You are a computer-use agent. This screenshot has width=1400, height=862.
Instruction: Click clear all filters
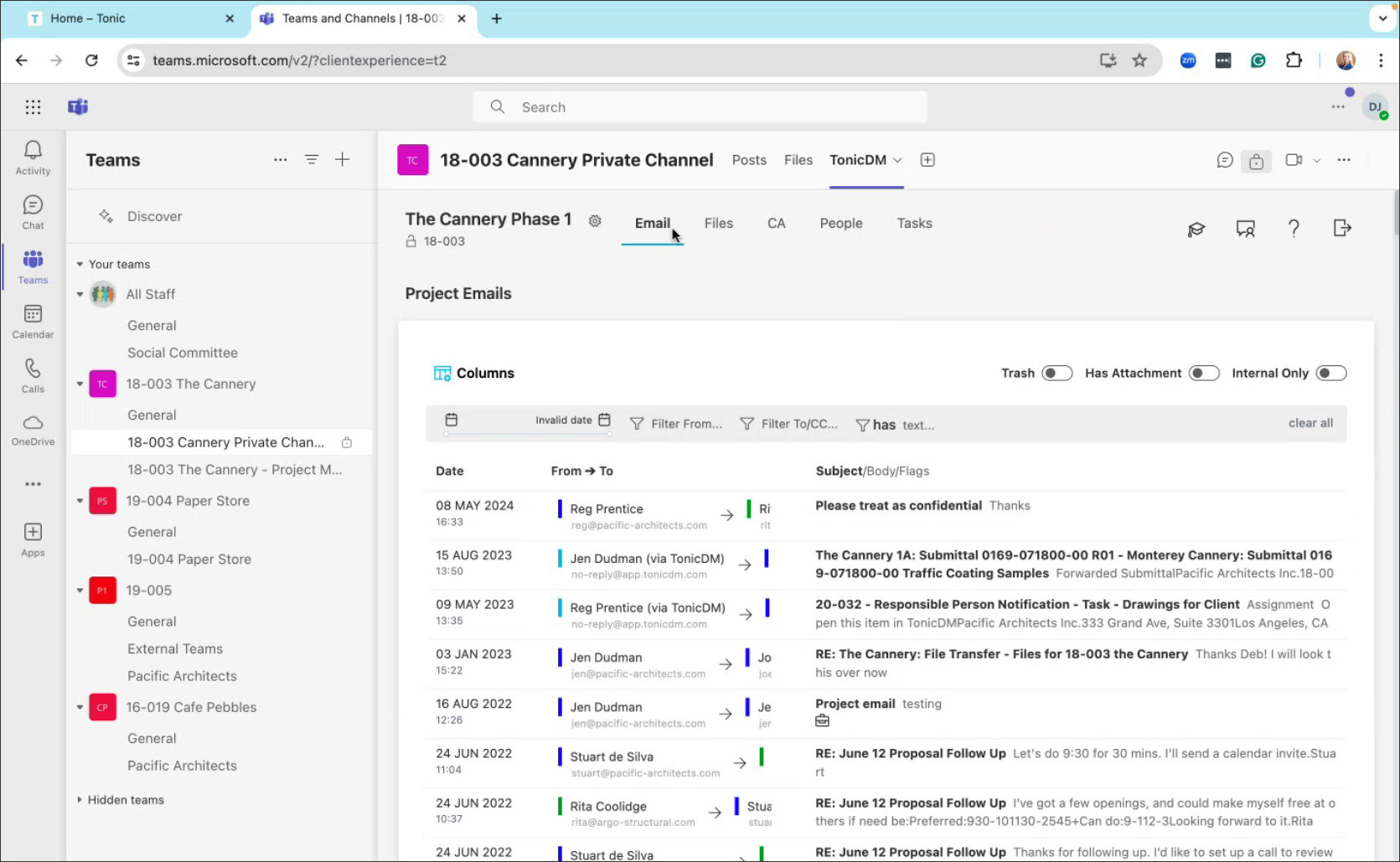tap(1310, 423)
